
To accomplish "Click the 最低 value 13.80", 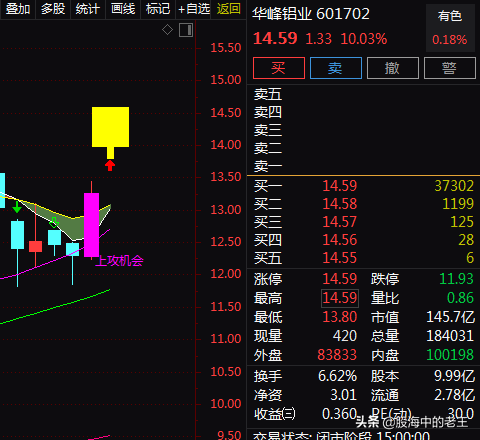I will pyautogui.click(x=340, y=317).
